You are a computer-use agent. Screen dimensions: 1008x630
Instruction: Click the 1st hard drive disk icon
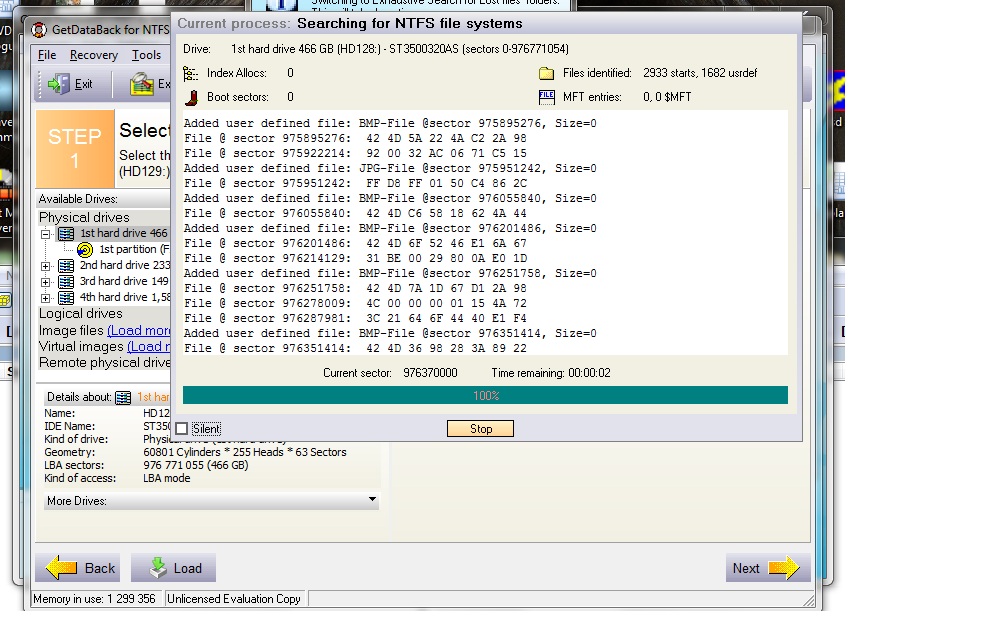(66, 233)
